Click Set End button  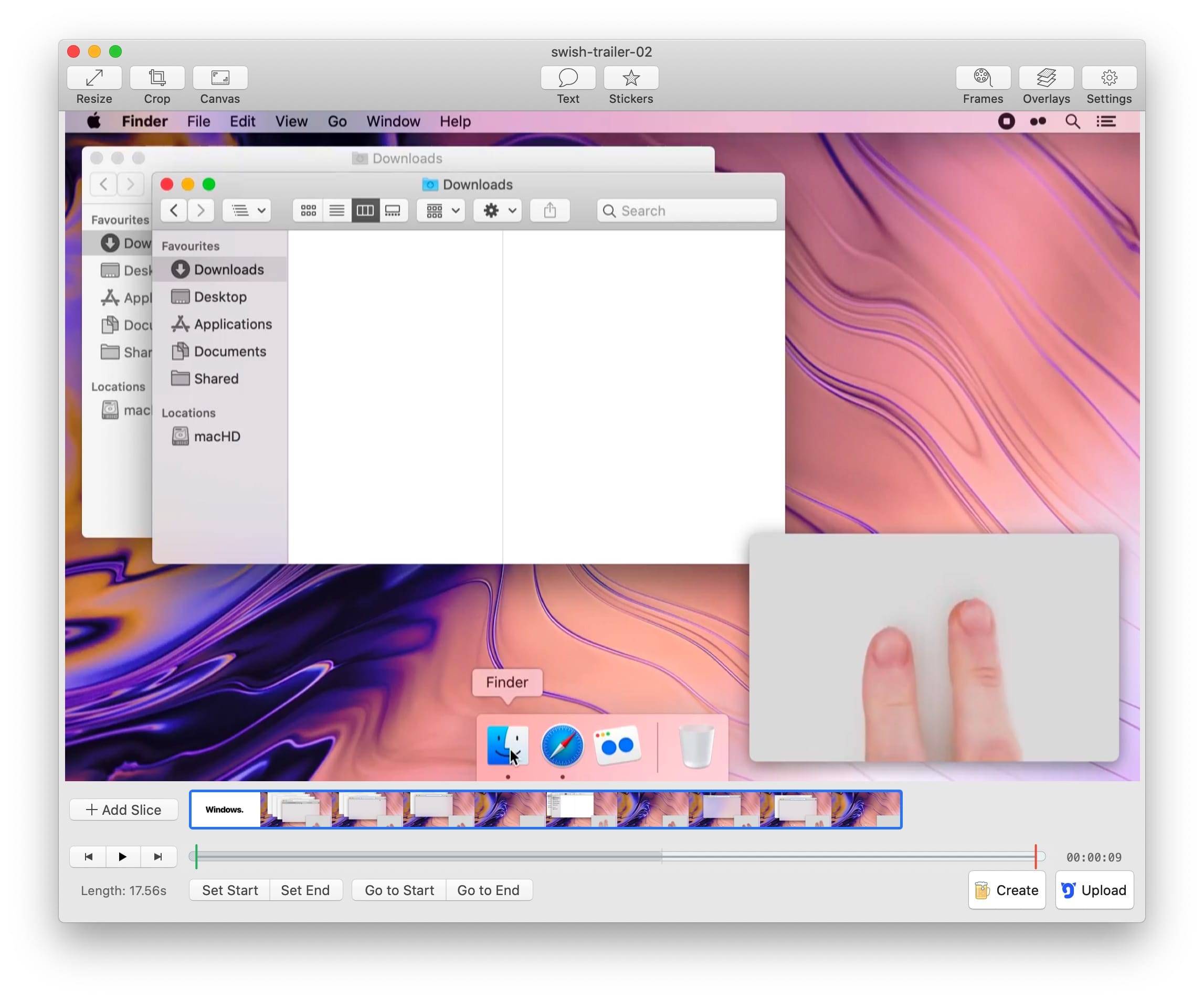(305, 890)
